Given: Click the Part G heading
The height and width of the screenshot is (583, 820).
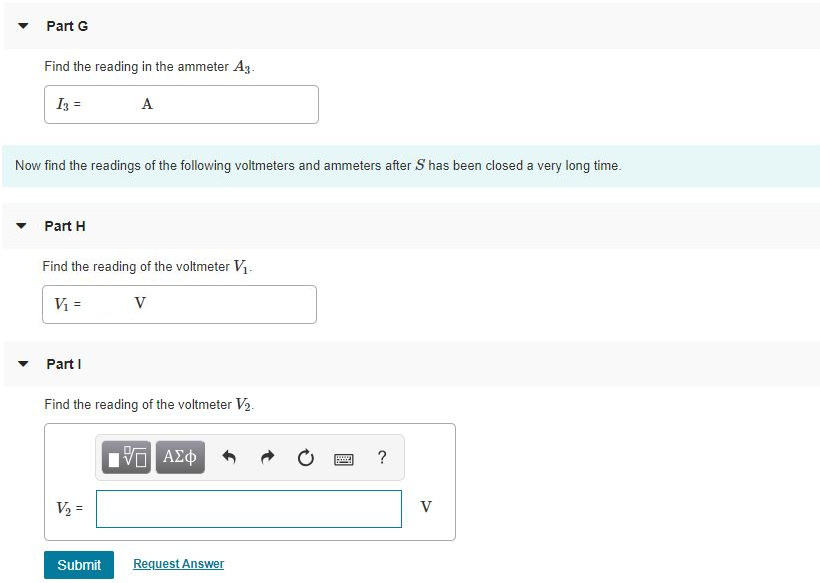Looking at the screenshot, I should pyautogui.click(x=67, y=26).
